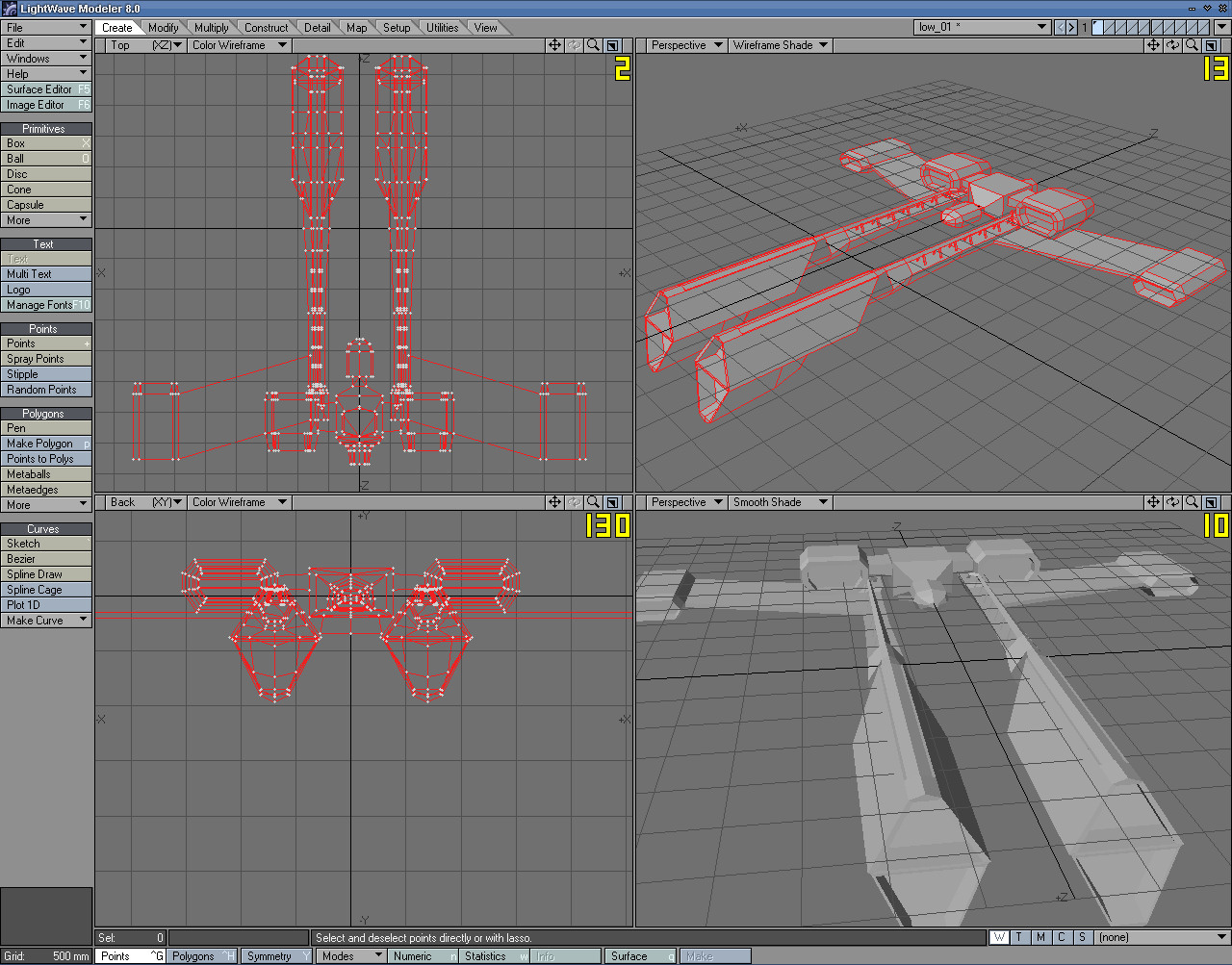1232x965 pixels.
Task: Open the Windows menu
Action: tap(45, 59)
